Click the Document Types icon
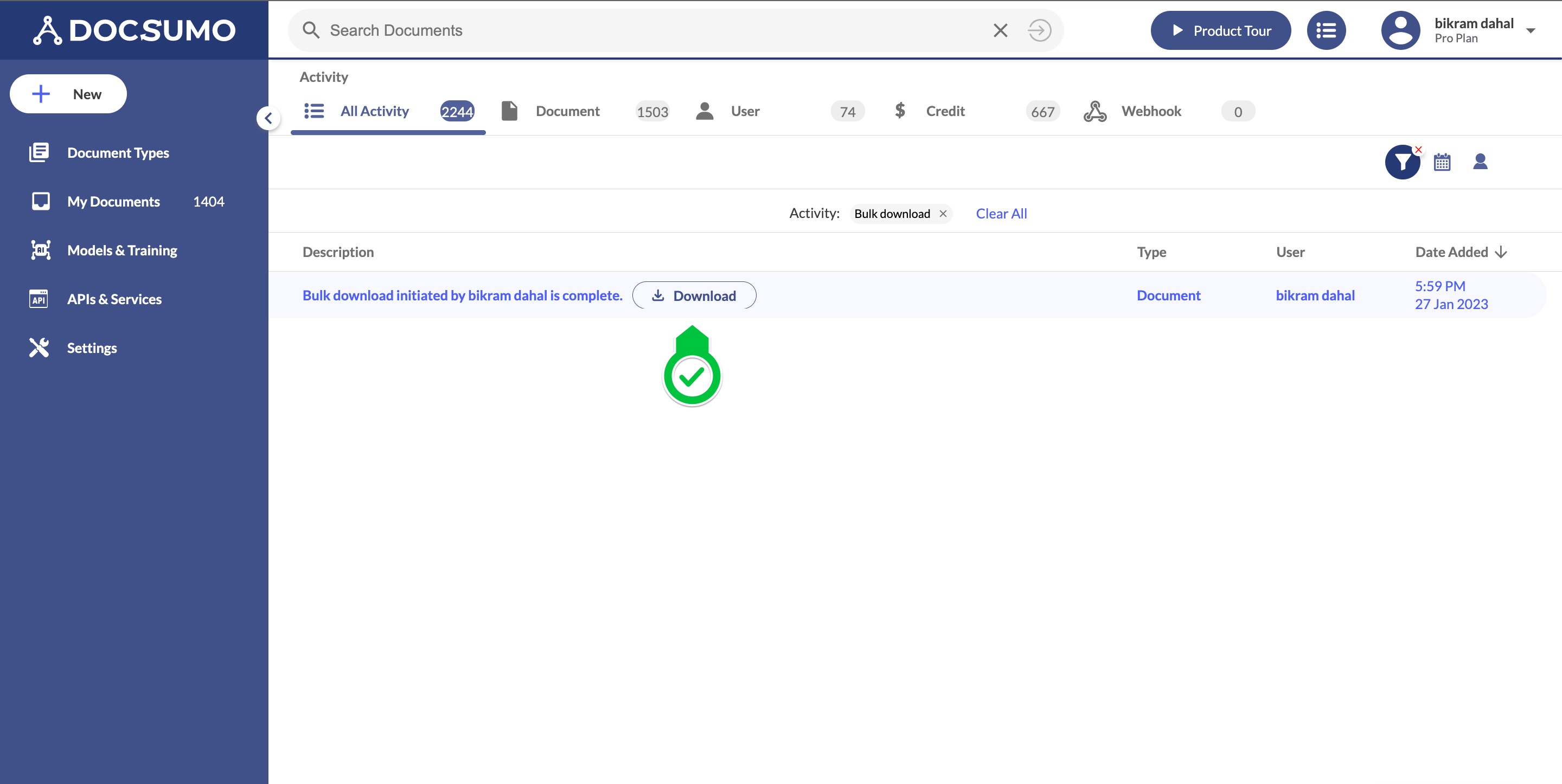 click(40, 153)
